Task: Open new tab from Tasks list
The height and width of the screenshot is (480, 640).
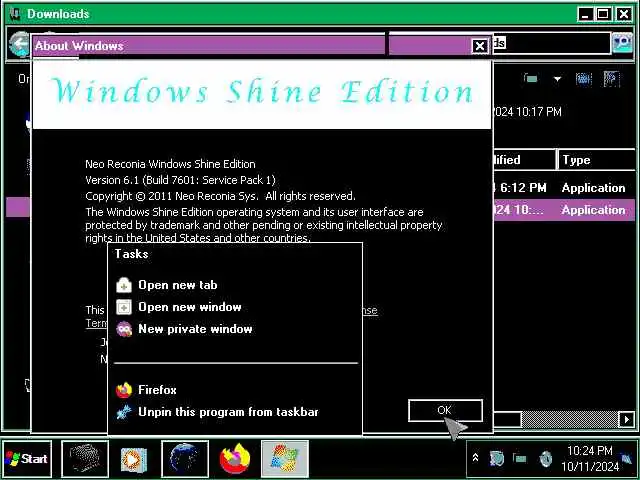Action: [178, 285]
